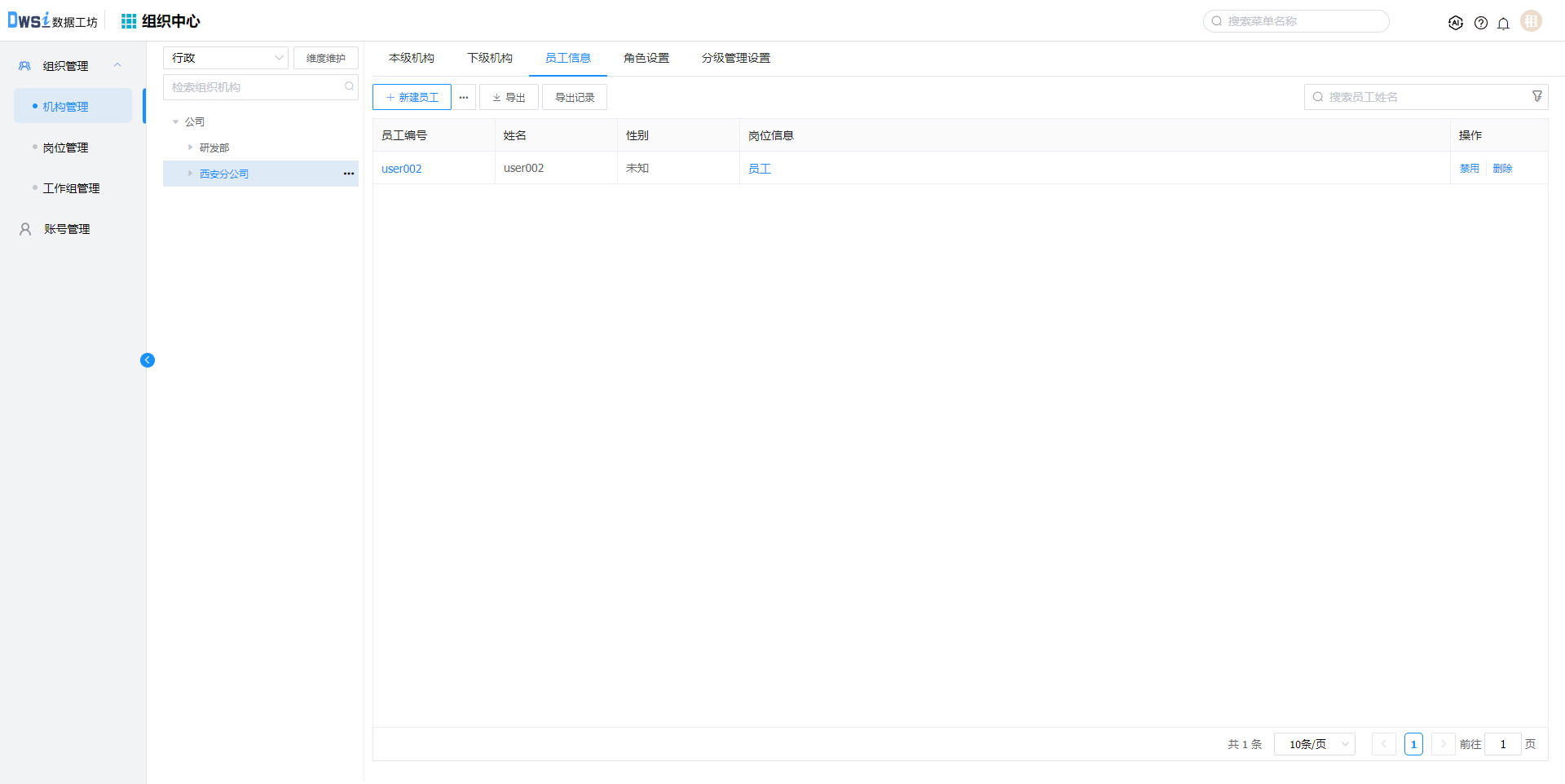Click the user avatar icon
The height and width of the screenshot is (784, 1565).
tap(1531, 21)
